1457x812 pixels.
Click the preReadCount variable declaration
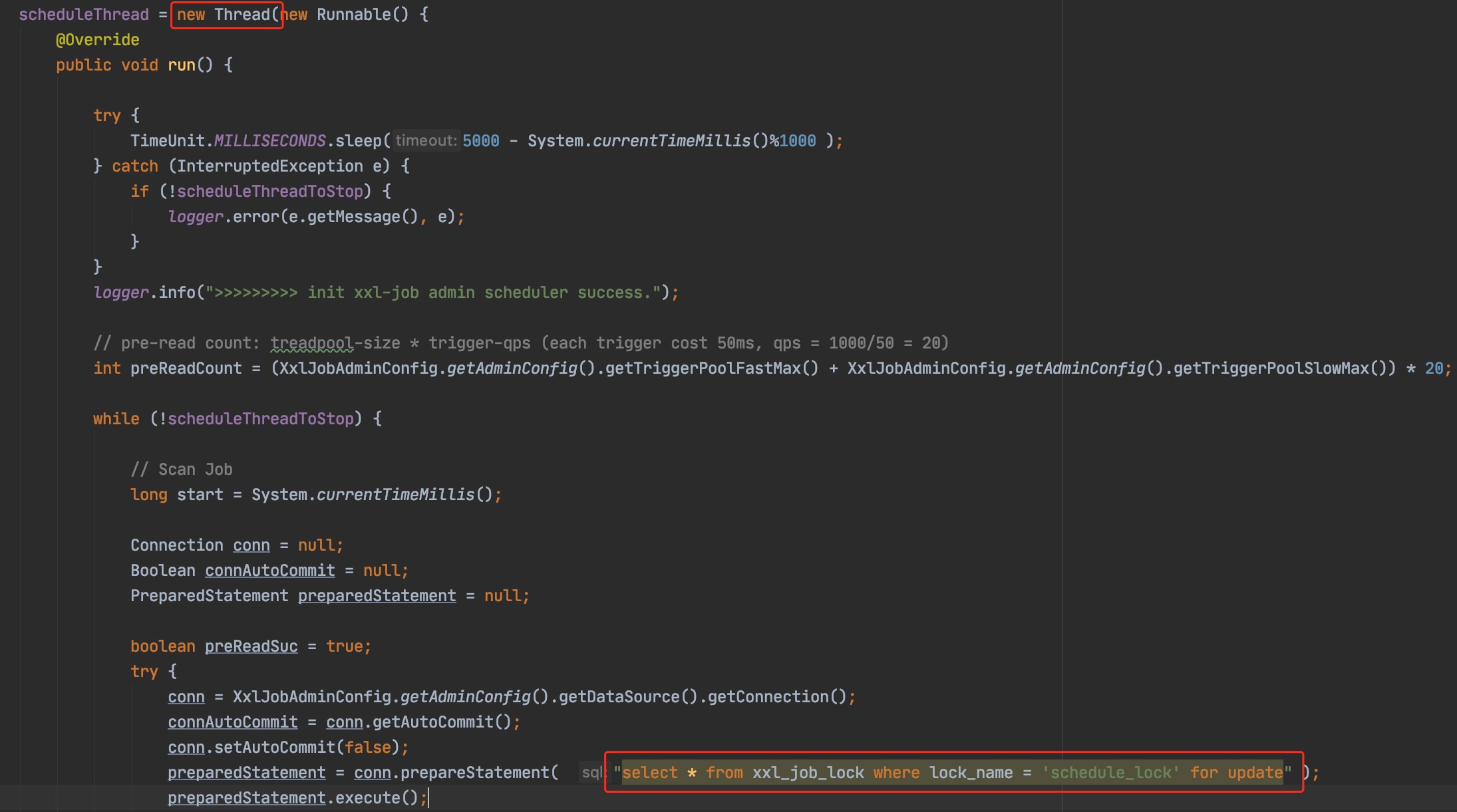pyautogui.click(x=186, y=368)
